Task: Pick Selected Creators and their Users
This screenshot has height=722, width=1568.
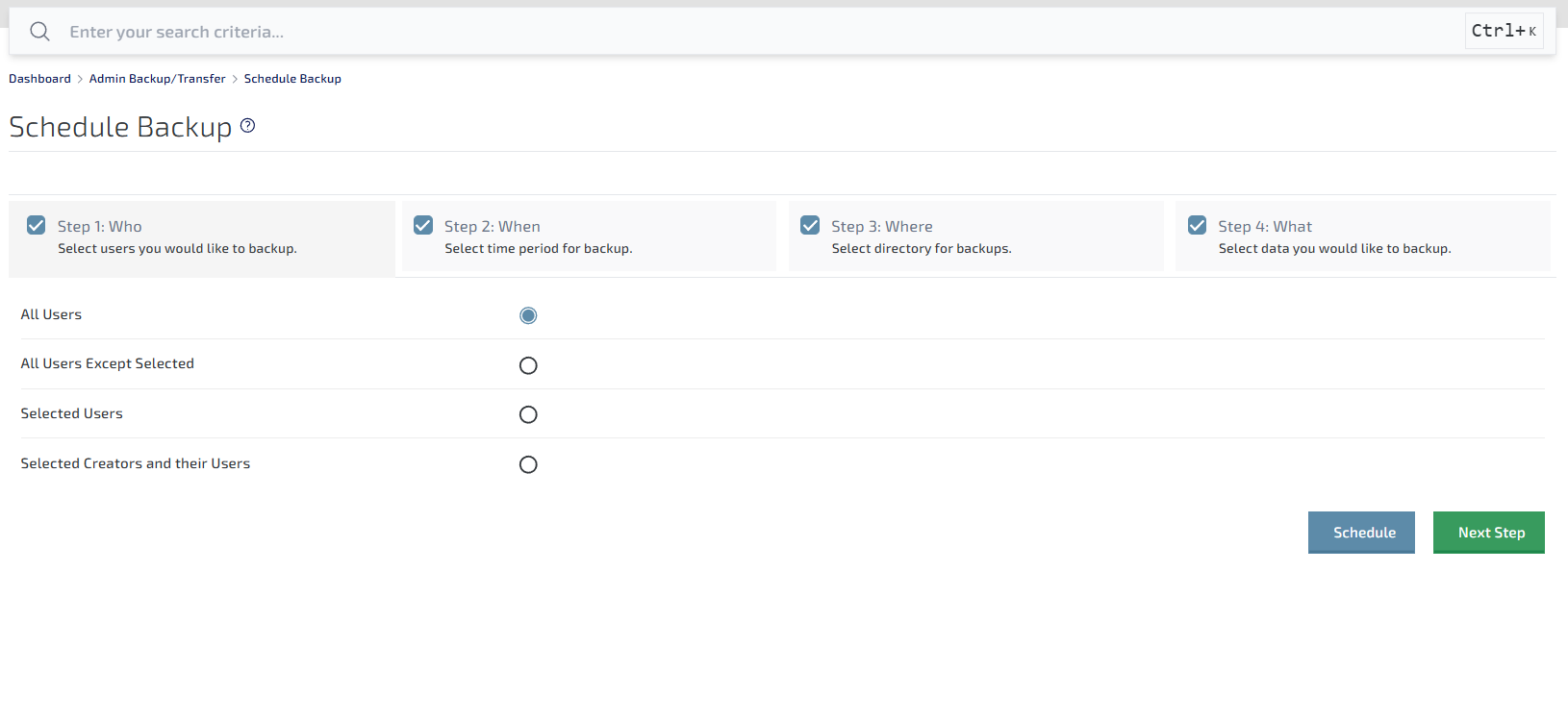Action: pyautogui.click(x=528, y=464)
